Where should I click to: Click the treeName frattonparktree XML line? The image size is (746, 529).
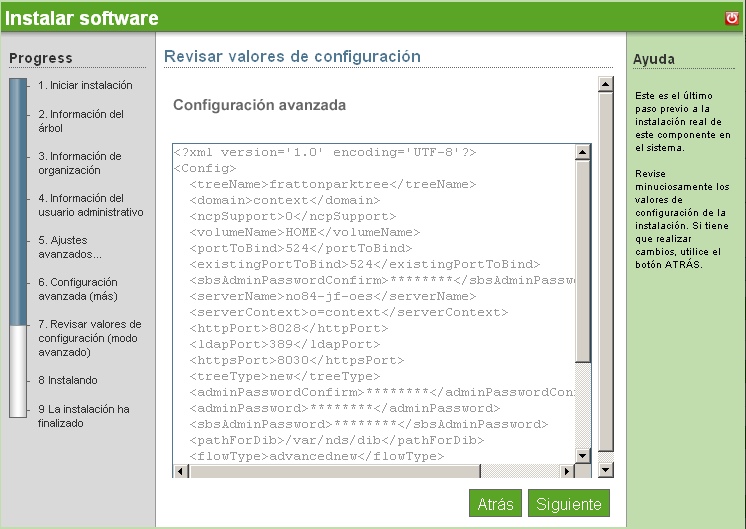pyautogui.click(x=333, y=184)
